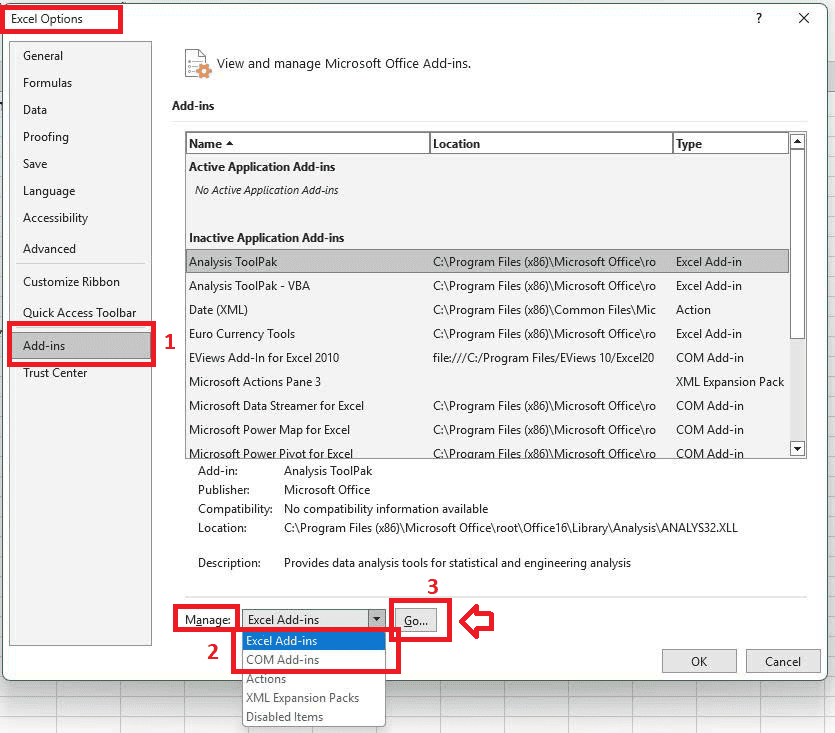Click the scrollbar down arrow
The width and height of the screenshot is (835, 733).
tap(798, 448)
